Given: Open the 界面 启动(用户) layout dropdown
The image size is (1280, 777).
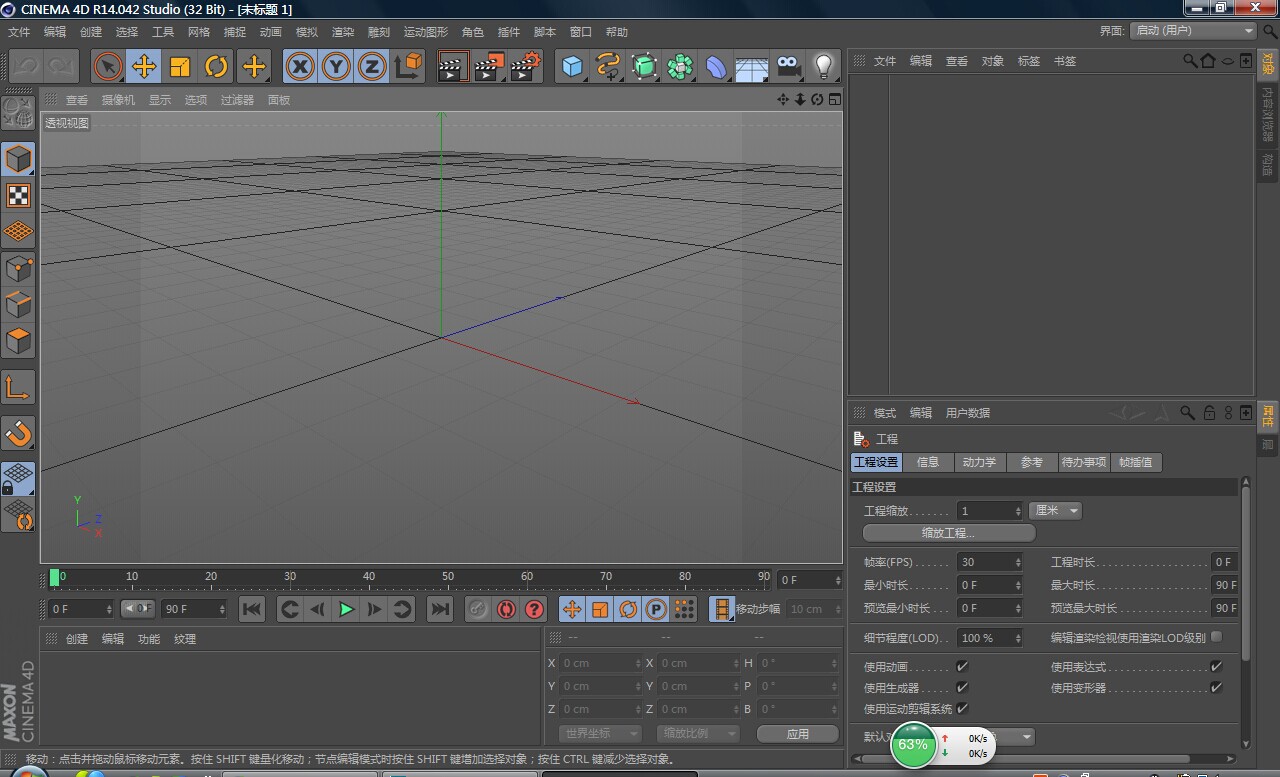Looking at the screenshot, I should pos(1194,31).
